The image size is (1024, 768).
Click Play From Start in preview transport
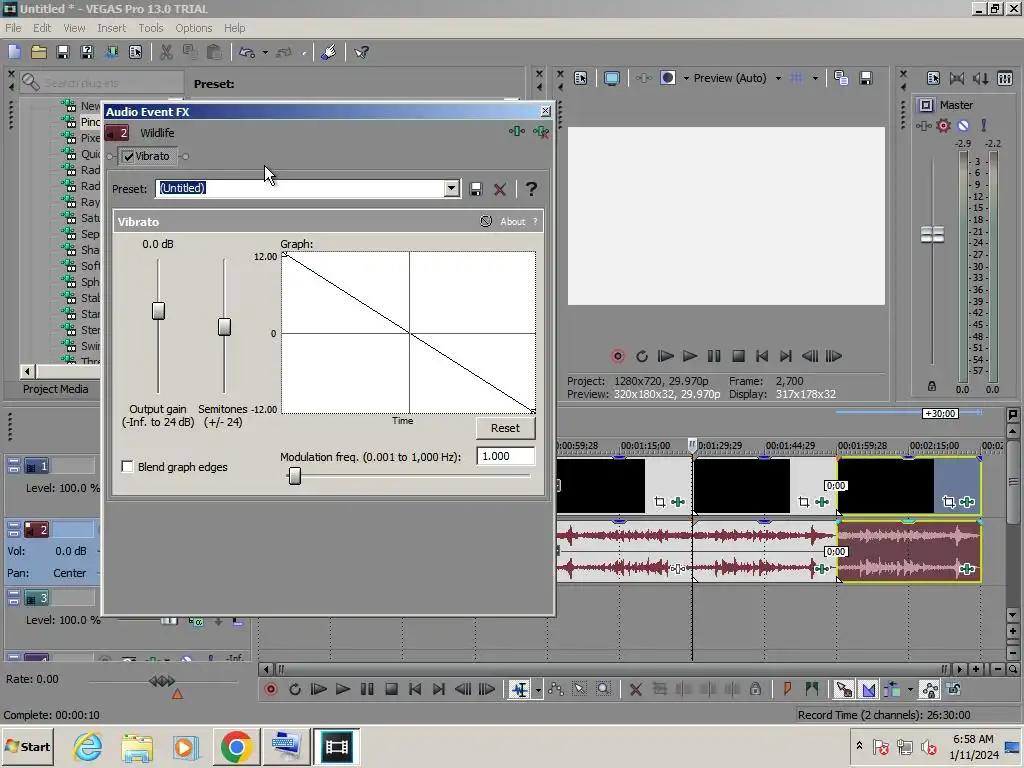(x=665, y=356)
